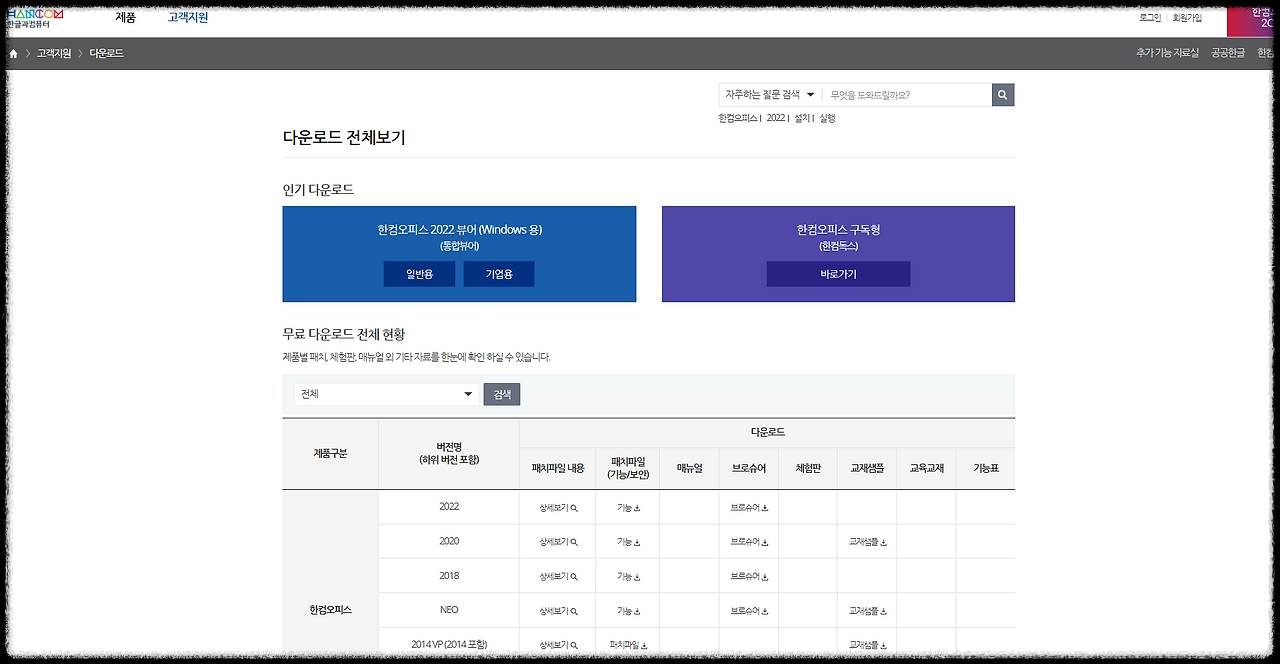The width and height of the screenshot is (1280, 664).
Task: Open the 고객지원 menu
Action: point(186,17)
